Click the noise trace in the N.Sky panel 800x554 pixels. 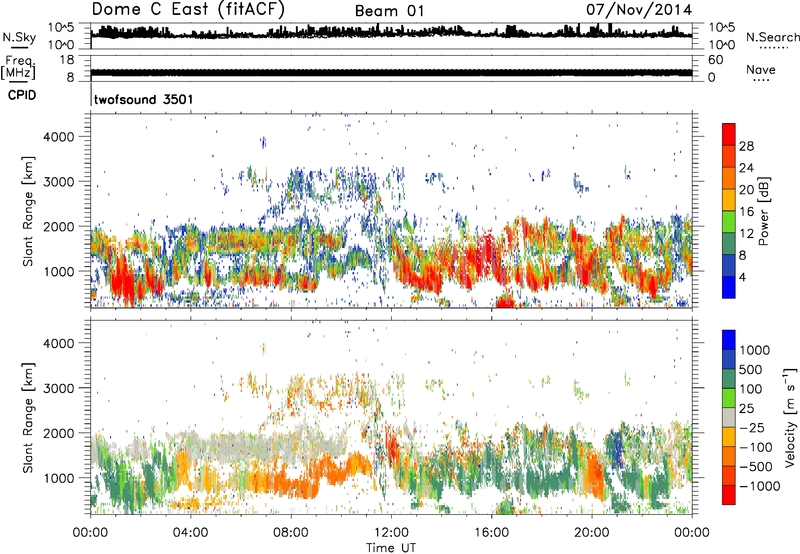click(x=391, y=33)
